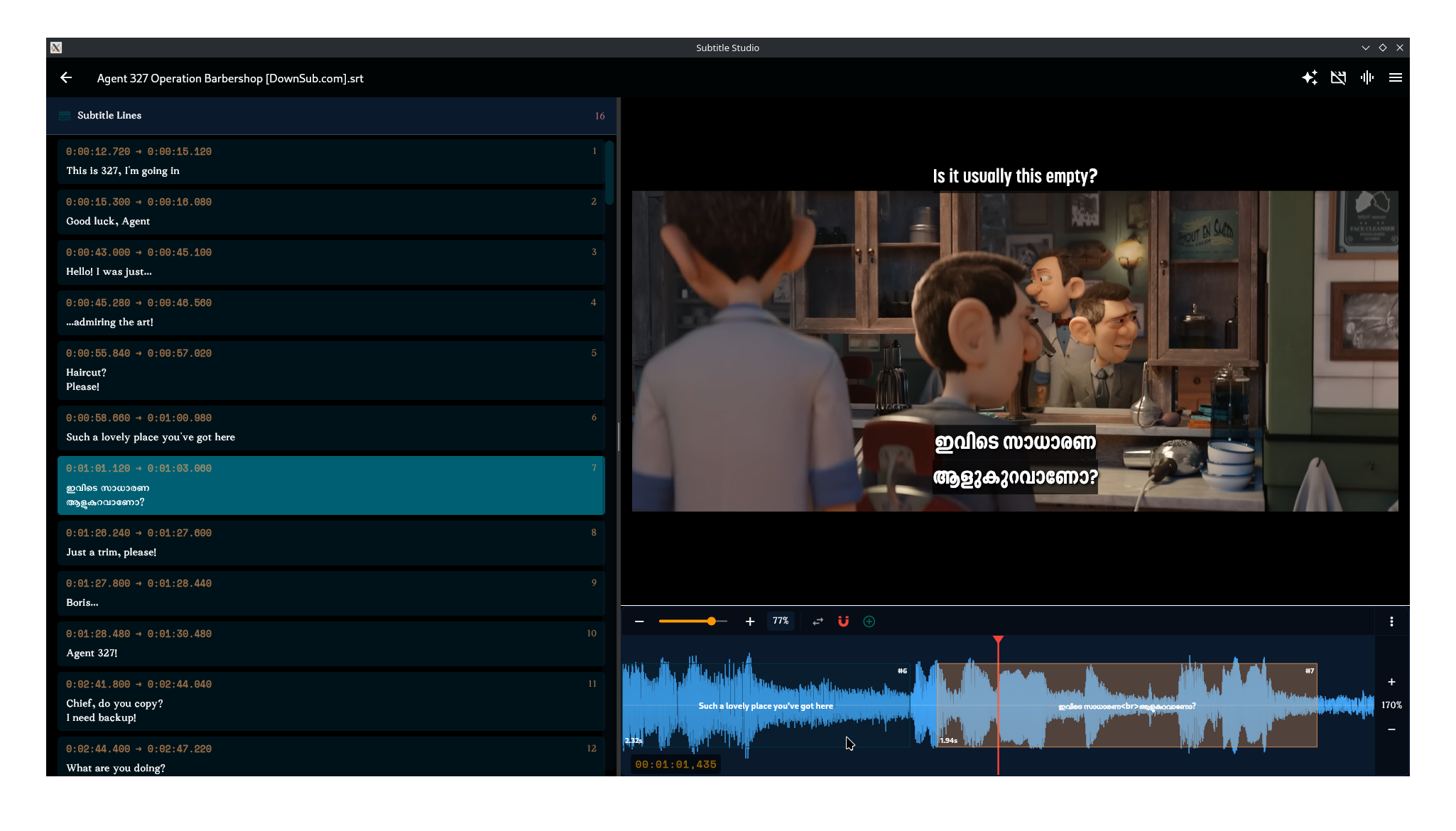
Task: Click the Subtitle Lines panel header
Action: 331,116
